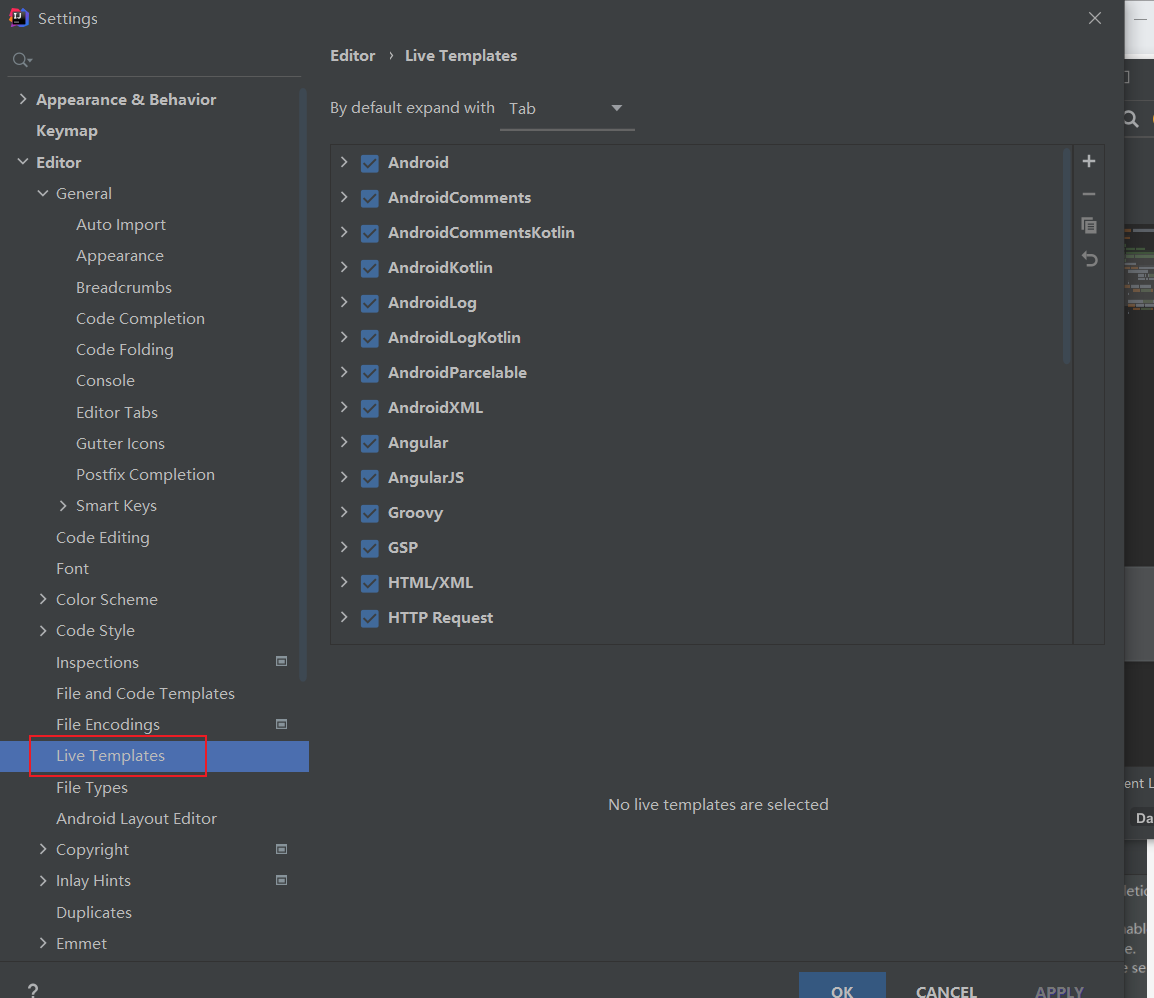Collapse the Editor tree section
Screen dimensions: 1154x998
coord(23,161)
